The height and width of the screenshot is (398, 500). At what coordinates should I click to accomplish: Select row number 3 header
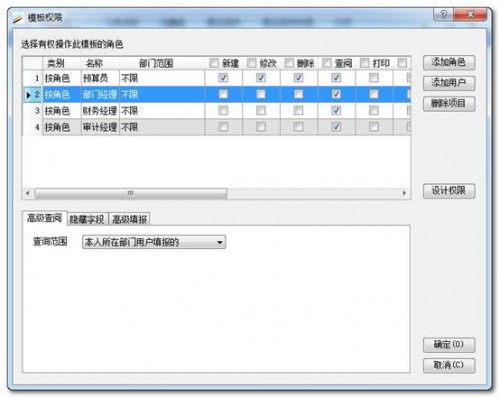(33, 111)
